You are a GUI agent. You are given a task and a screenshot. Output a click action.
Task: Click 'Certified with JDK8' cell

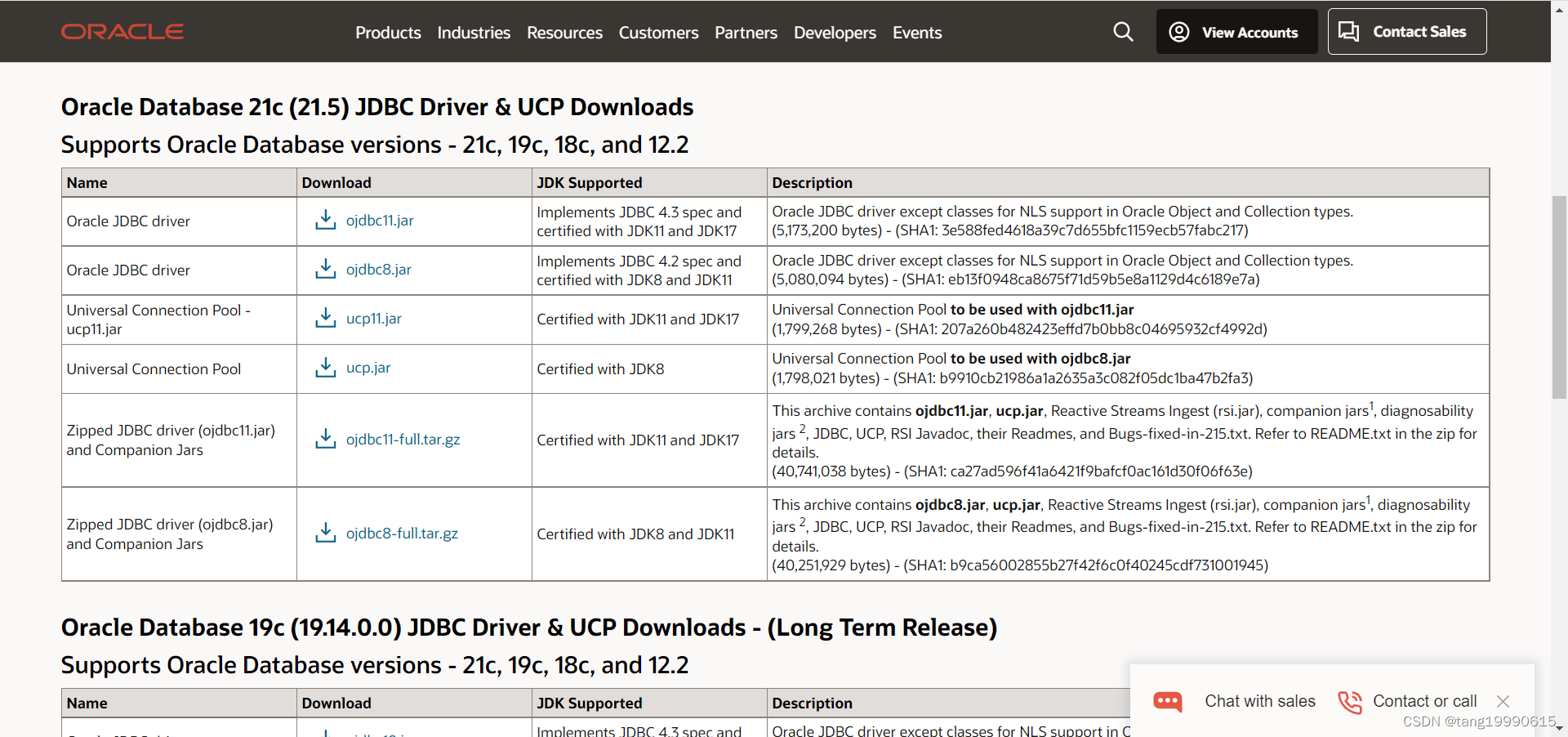click(x=649, y=368)
